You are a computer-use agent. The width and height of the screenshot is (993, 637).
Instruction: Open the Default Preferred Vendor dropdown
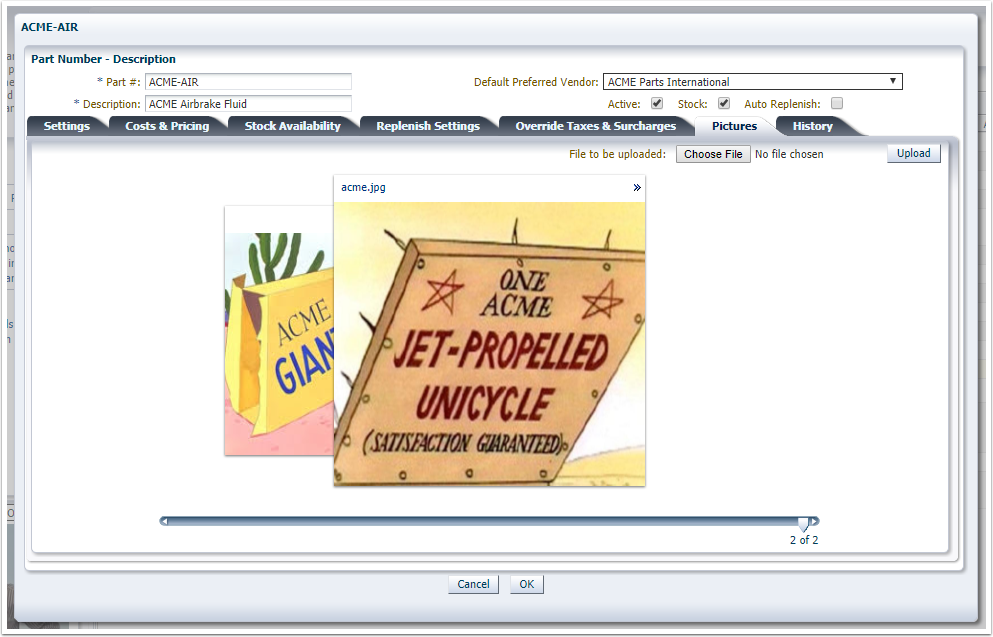click(752, 82)
